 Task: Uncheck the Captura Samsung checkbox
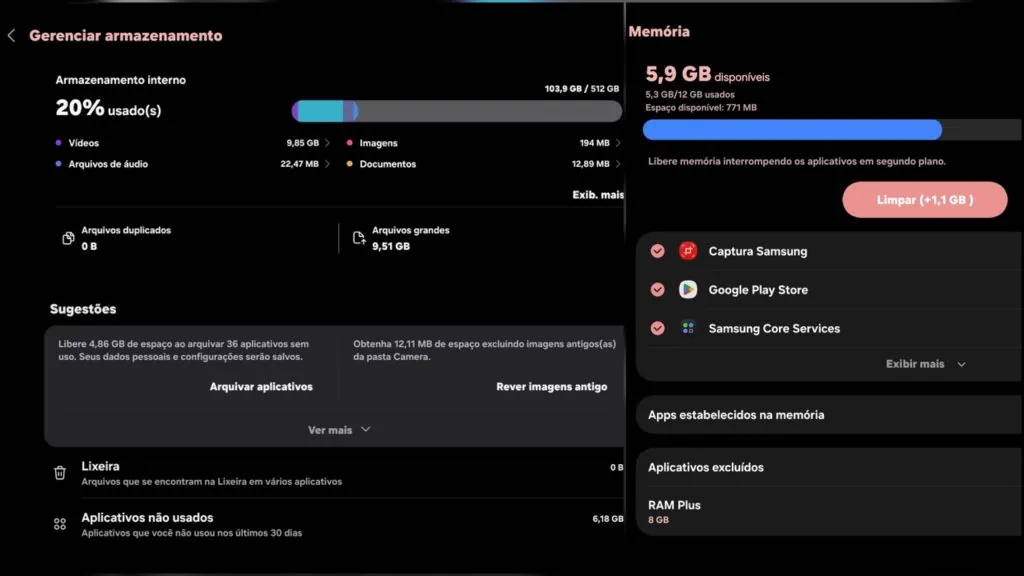(657, 251)
